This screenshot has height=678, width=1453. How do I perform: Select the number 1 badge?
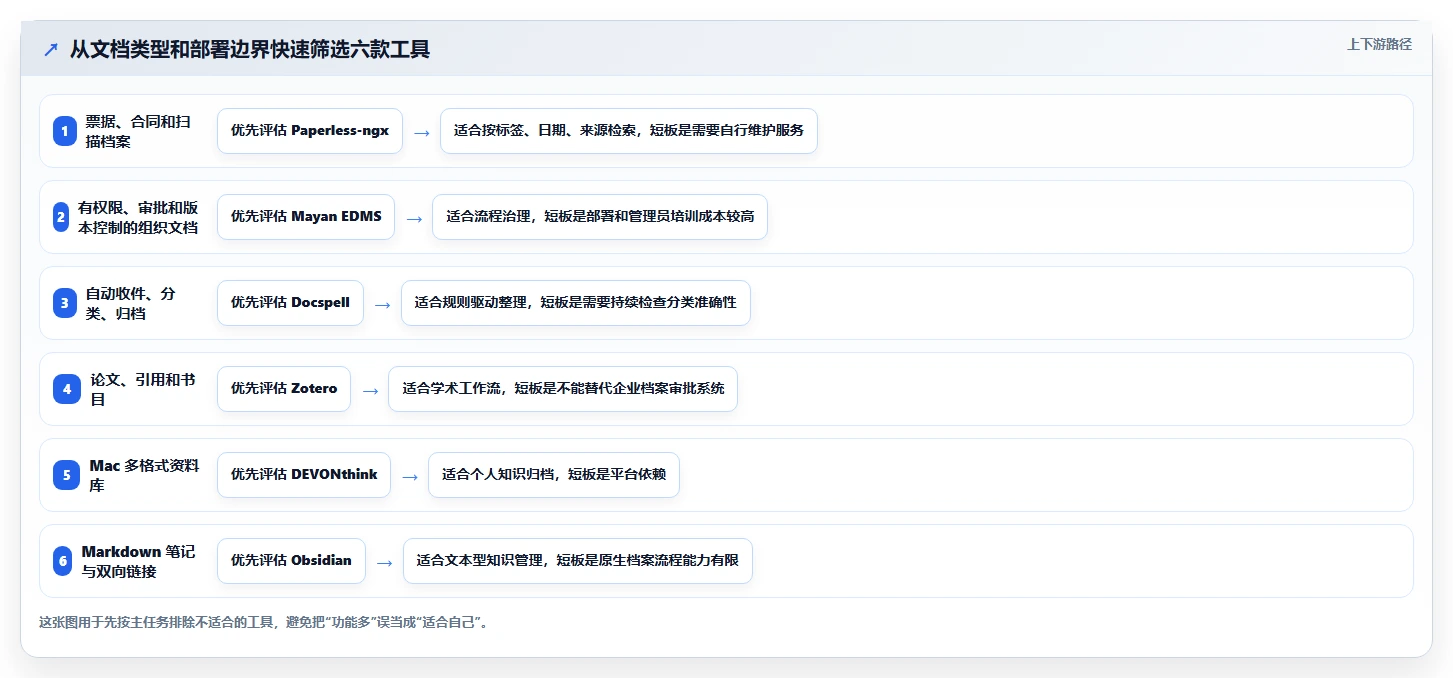[x=65, y=131]
